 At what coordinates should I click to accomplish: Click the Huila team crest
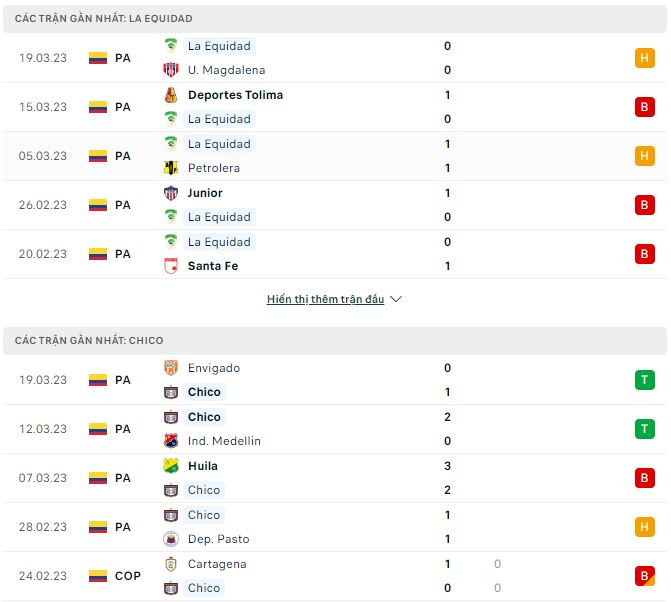(170, 466)
